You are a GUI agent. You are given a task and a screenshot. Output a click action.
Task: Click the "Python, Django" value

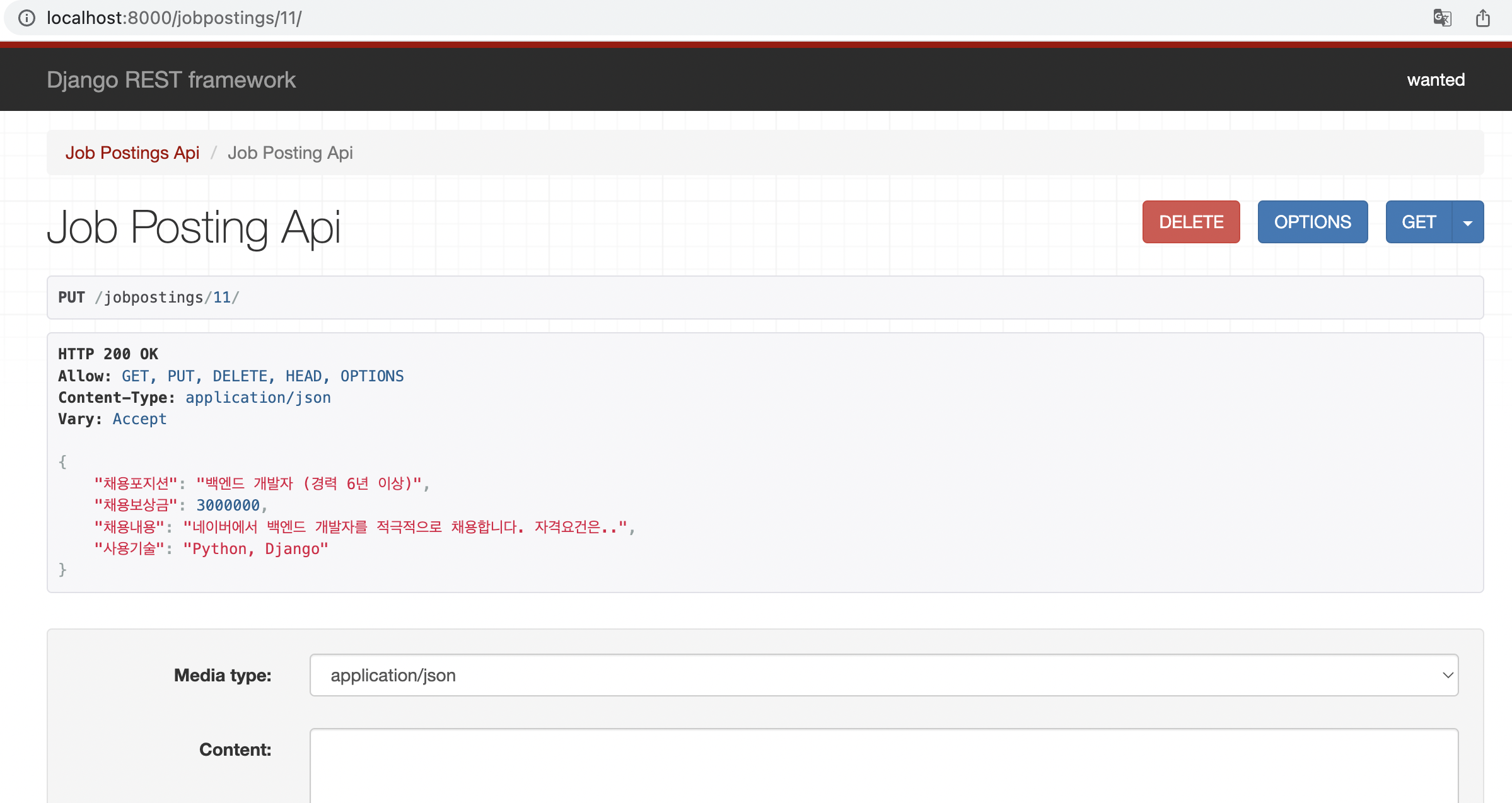pyautogui.click(x=256, y=549)
